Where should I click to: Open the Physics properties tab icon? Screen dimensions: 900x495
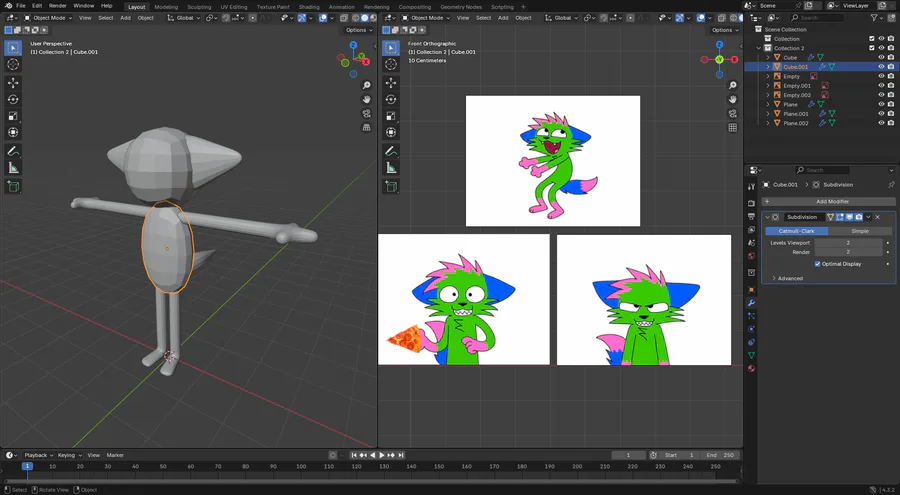(751, 329)
